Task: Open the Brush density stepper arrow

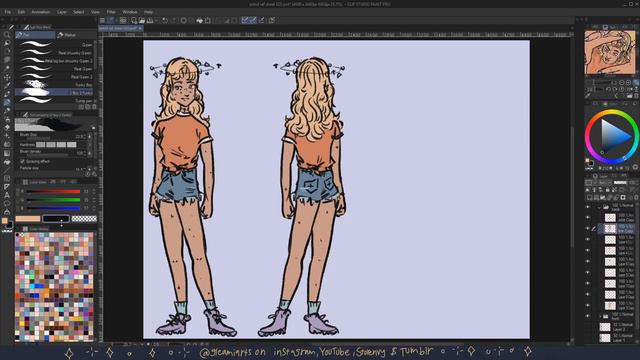Action: pos(89,153)
